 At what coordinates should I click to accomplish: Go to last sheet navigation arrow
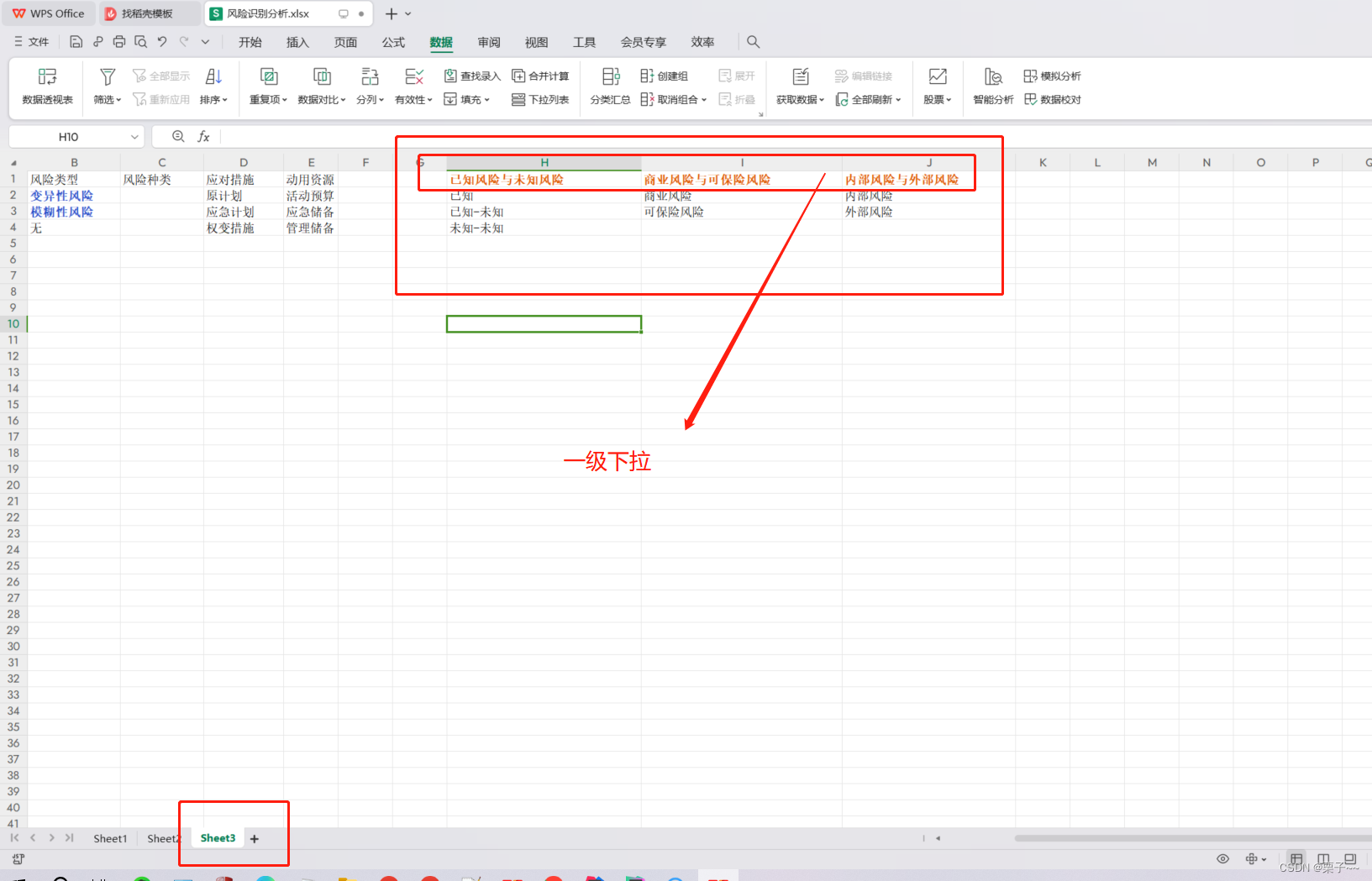click(69, 838)
